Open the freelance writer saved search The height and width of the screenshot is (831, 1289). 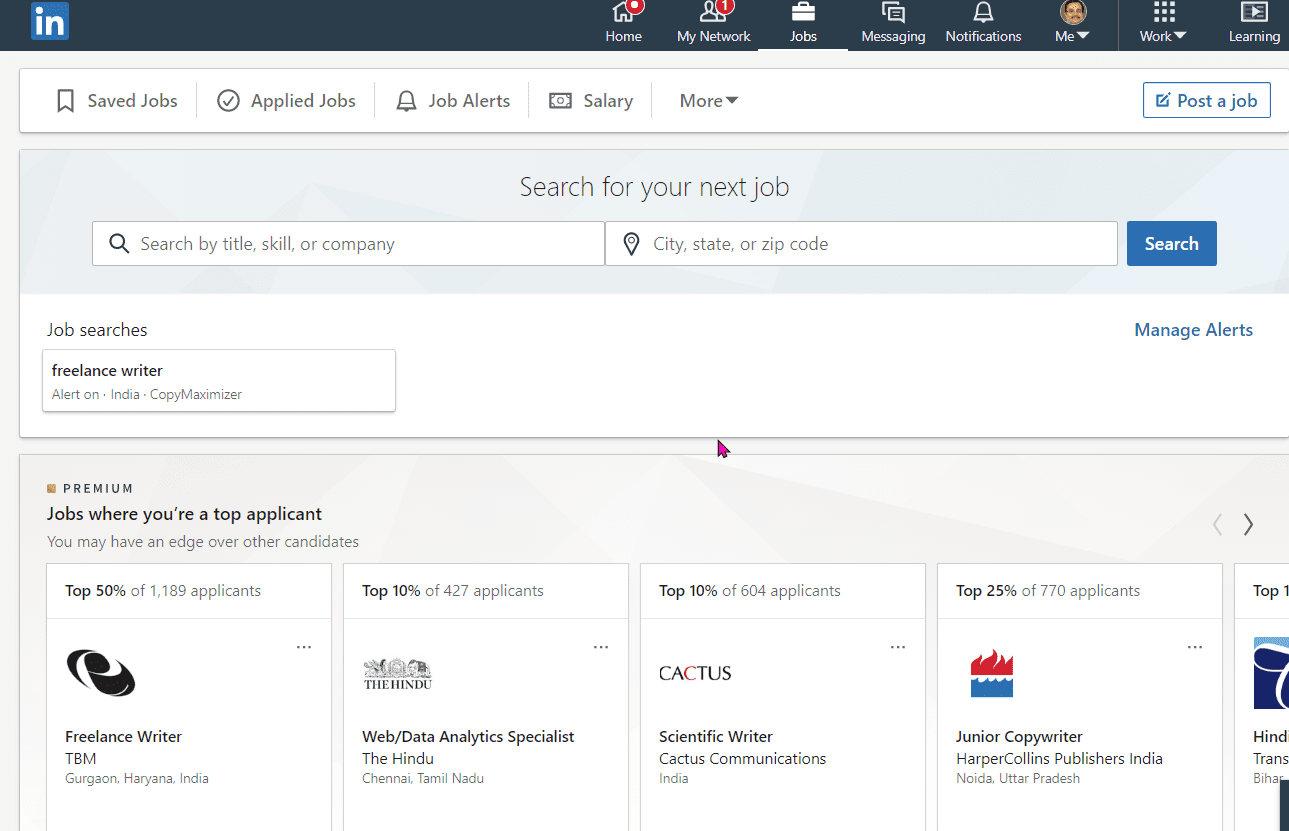pyautogui.click(x=219, y=380)
